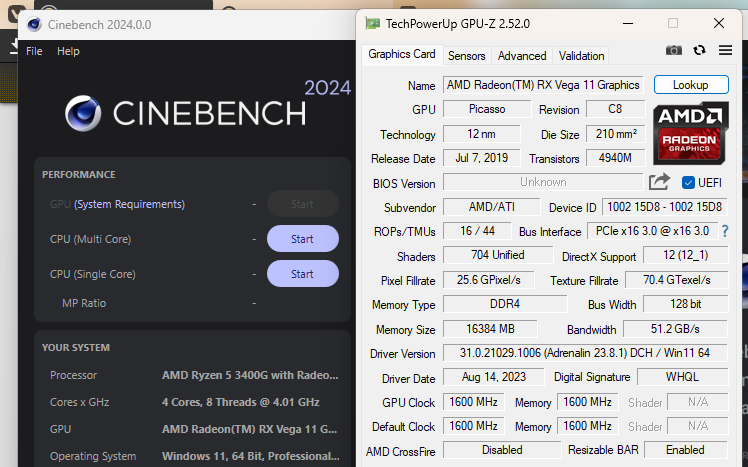Click the Windows 11 Operating System text

tap(250, 456)
